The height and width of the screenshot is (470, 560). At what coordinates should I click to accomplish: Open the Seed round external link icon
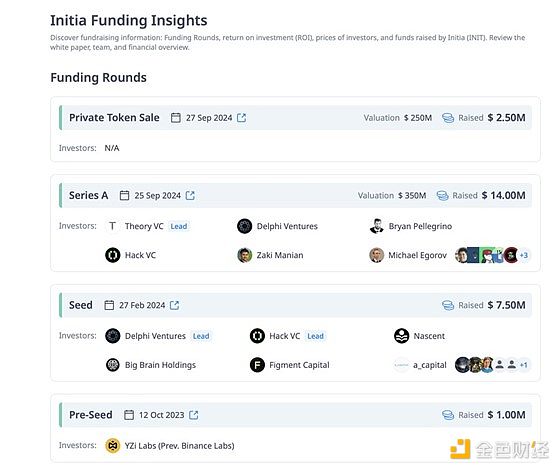tap(175, 305)
